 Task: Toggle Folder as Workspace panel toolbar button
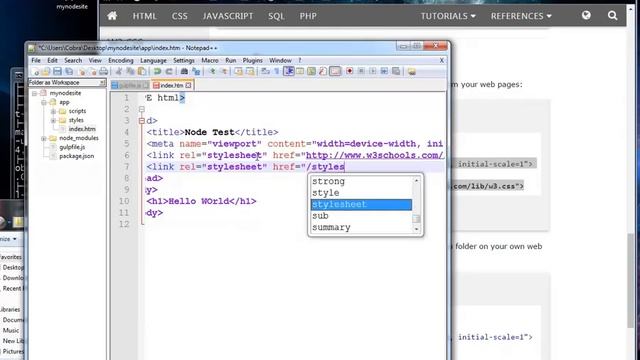(335, 71)
